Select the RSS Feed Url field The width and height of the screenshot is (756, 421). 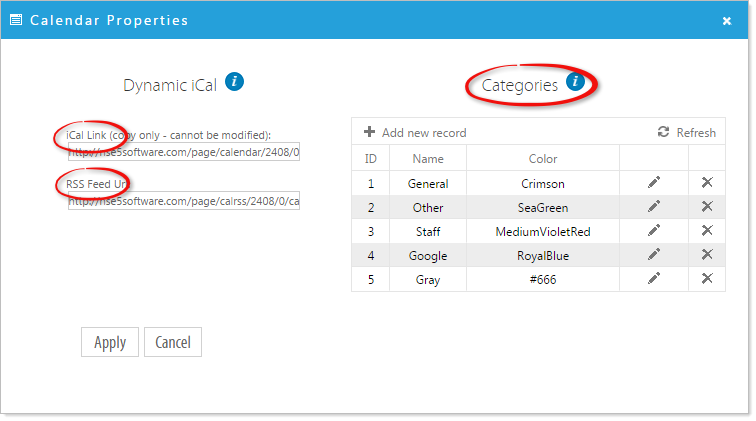coord(184,201)
